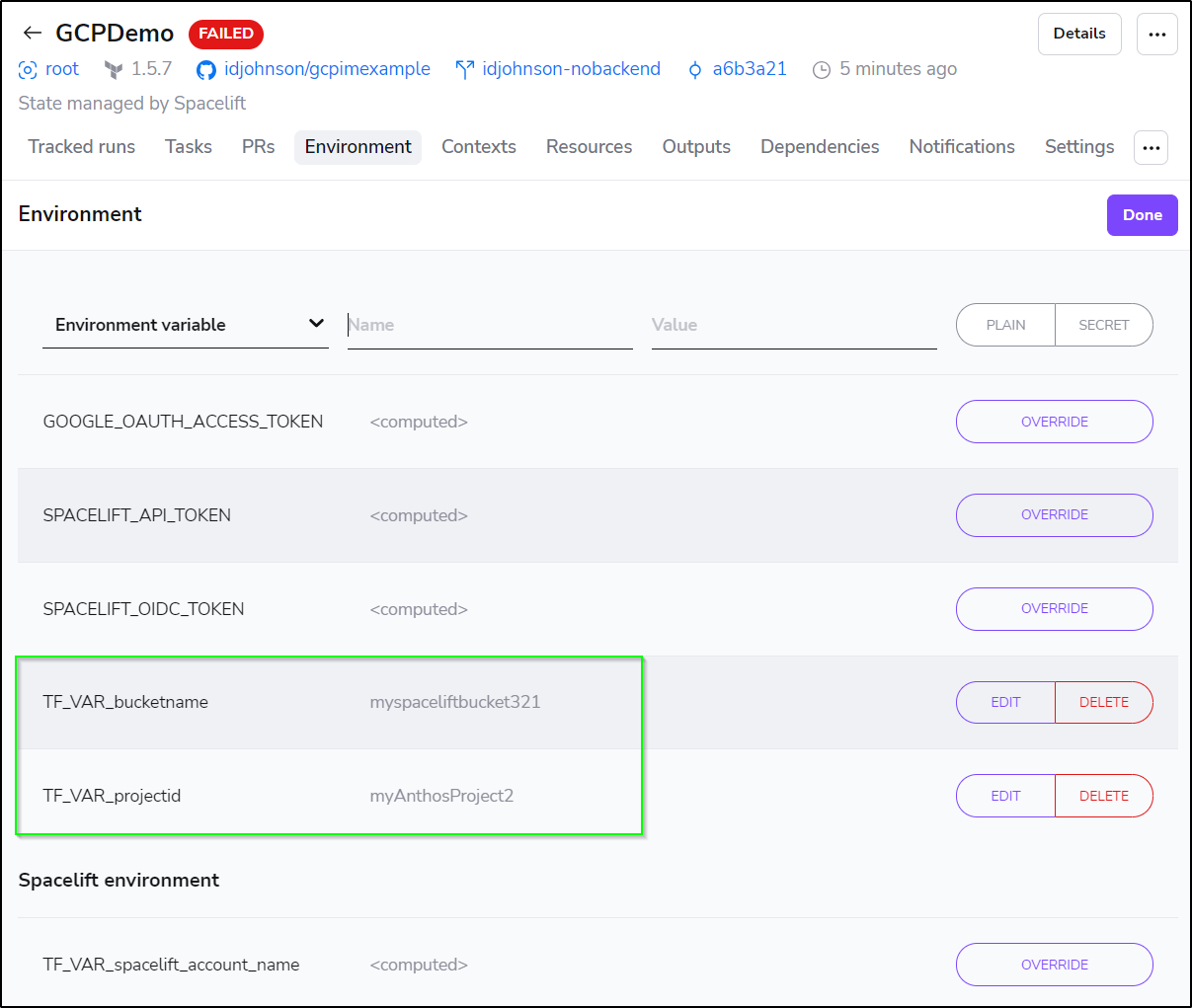Click the 5 minutes ago timestamp

pos(898,69)
